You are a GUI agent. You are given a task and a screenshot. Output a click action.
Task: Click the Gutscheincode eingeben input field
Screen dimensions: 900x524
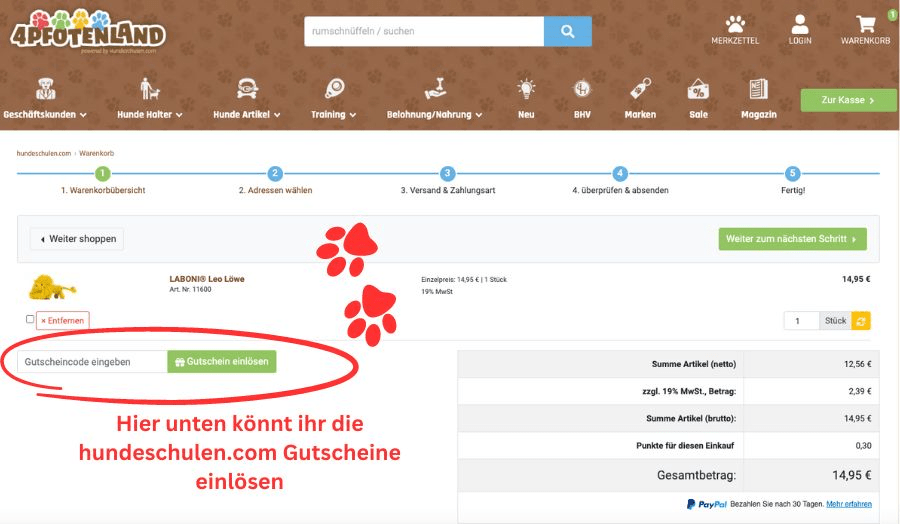click(x=92, y=361)
